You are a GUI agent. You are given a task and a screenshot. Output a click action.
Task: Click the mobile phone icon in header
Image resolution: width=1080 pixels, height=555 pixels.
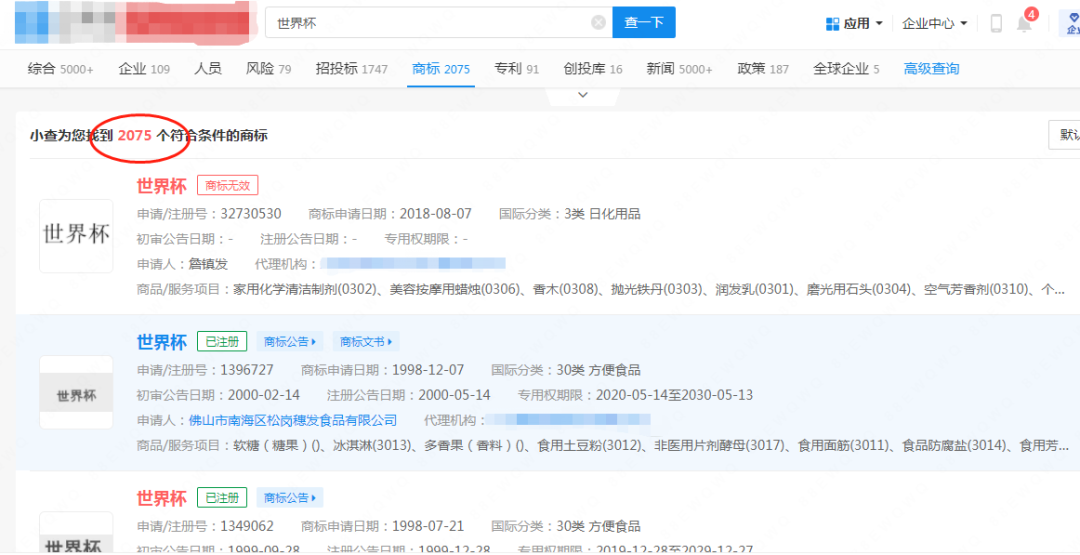coord(996,23)
